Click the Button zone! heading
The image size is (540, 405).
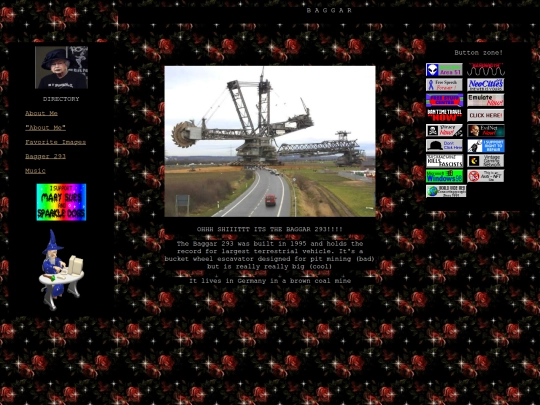click(478, 53)
